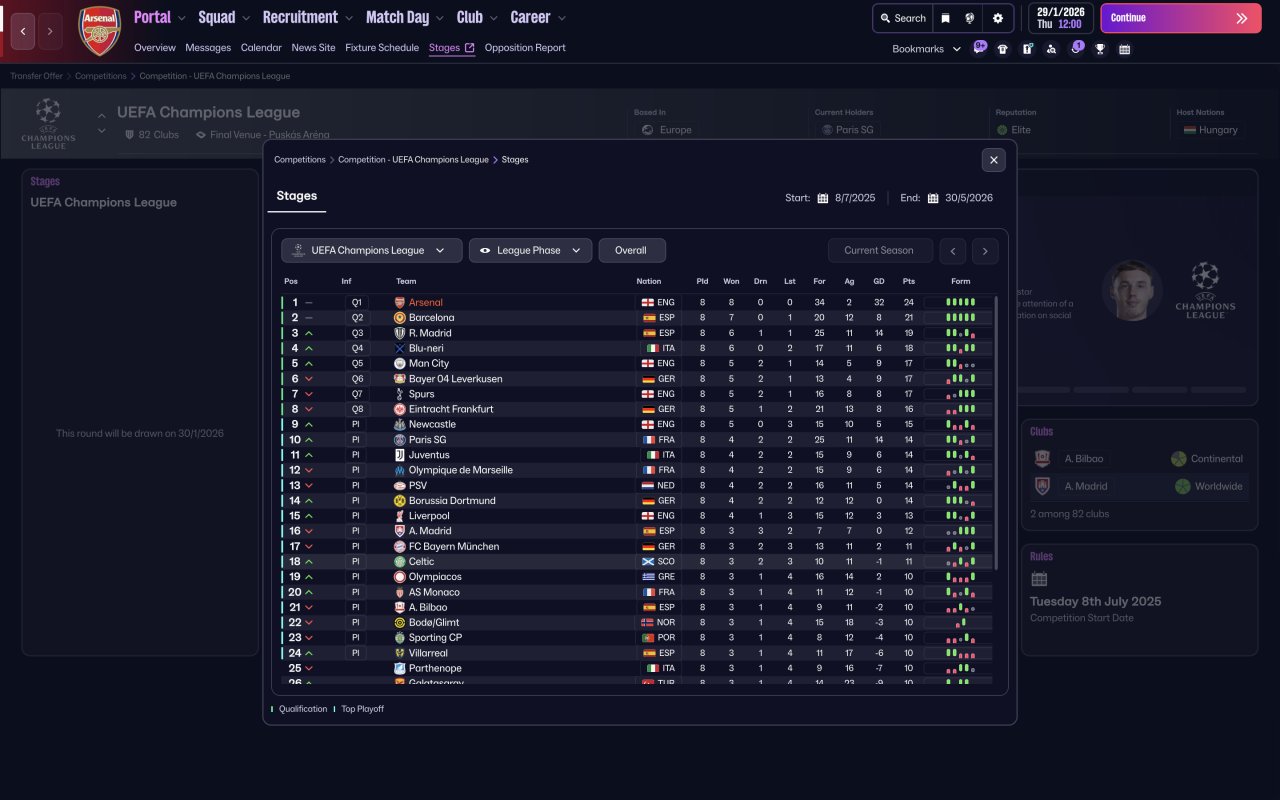1280x800 pixels.
Task: Open the Competitions breadcrumb in the dialog
Action: [x=300, y=160]
